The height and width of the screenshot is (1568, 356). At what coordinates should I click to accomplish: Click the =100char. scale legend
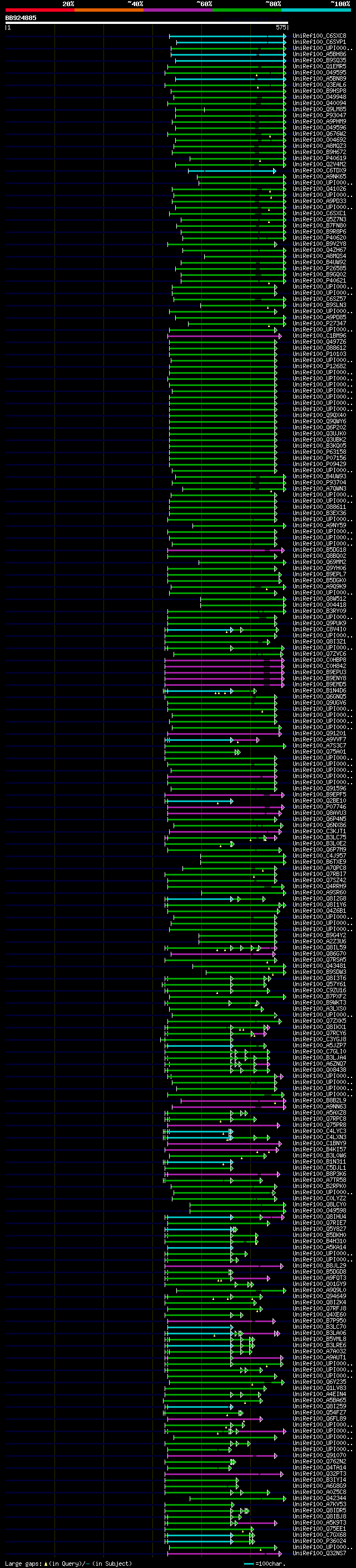pos(265,1563)
